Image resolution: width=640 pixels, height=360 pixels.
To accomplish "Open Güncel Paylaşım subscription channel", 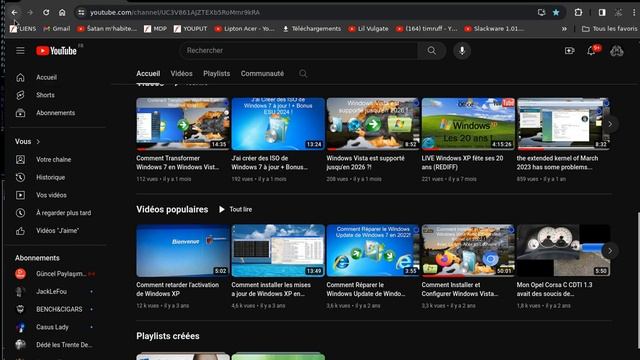I will (55, 274).
